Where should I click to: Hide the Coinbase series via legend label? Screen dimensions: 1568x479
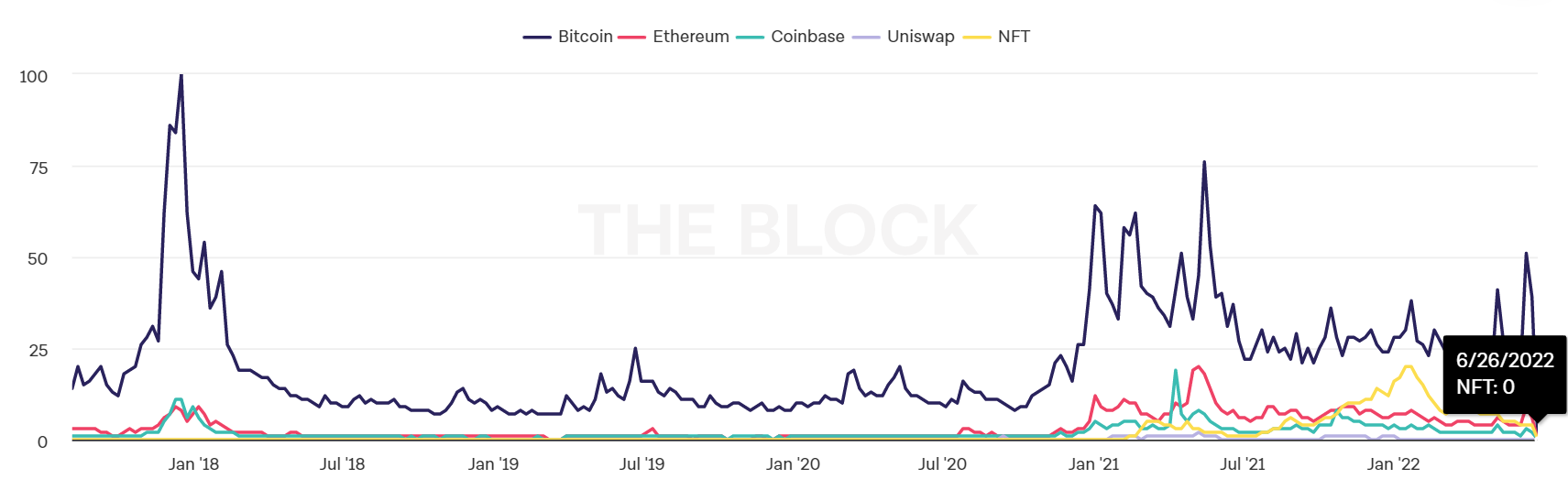click(x=807, y=37)
